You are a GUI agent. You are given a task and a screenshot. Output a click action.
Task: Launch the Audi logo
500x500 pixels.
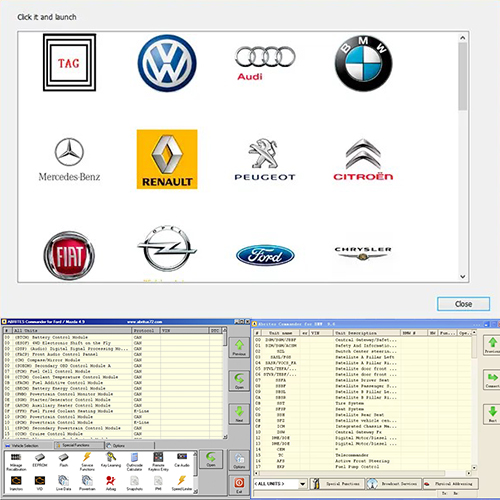click(265, 63)
